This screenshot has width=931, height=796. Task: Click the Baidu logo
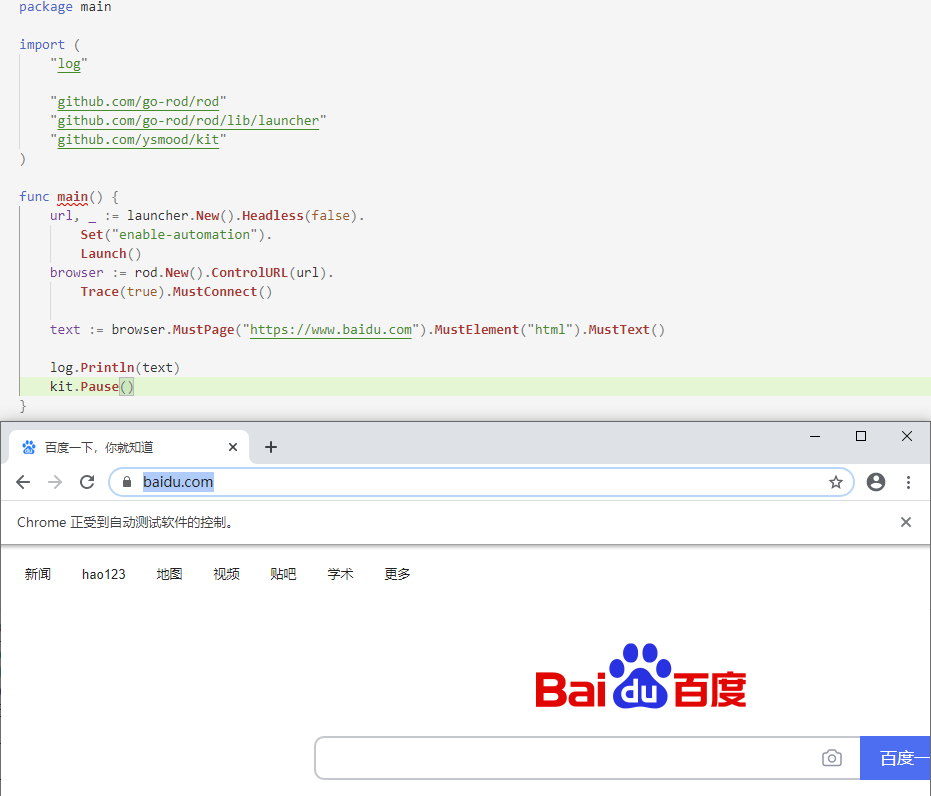640,675
